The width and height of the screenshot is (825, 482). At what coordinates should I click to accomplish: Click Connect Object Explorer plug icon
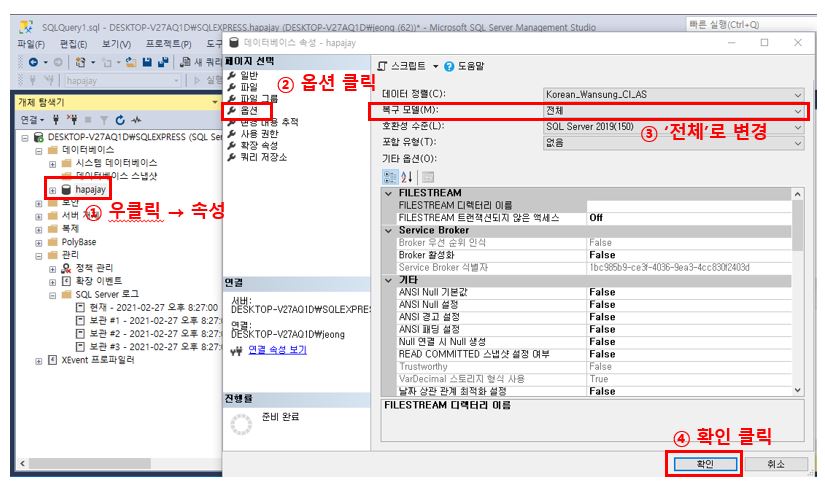click(56, 120)
